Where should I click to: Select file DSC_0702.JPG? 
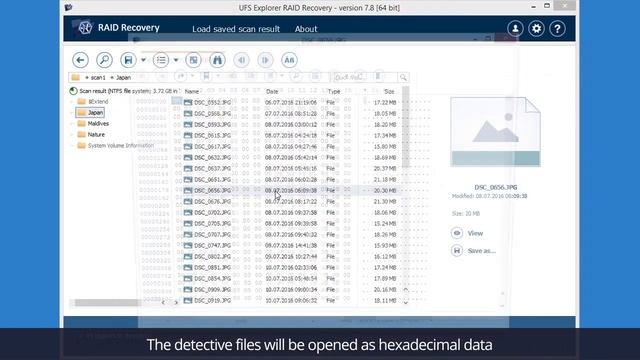coord(212,213)
